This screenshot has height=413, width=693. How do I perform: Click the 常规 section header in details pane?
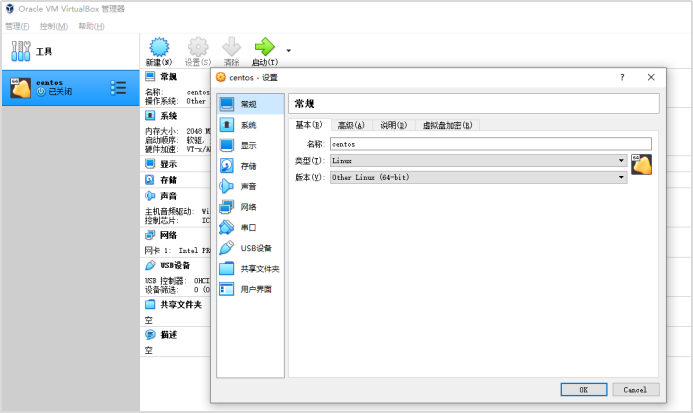[168, 77]
